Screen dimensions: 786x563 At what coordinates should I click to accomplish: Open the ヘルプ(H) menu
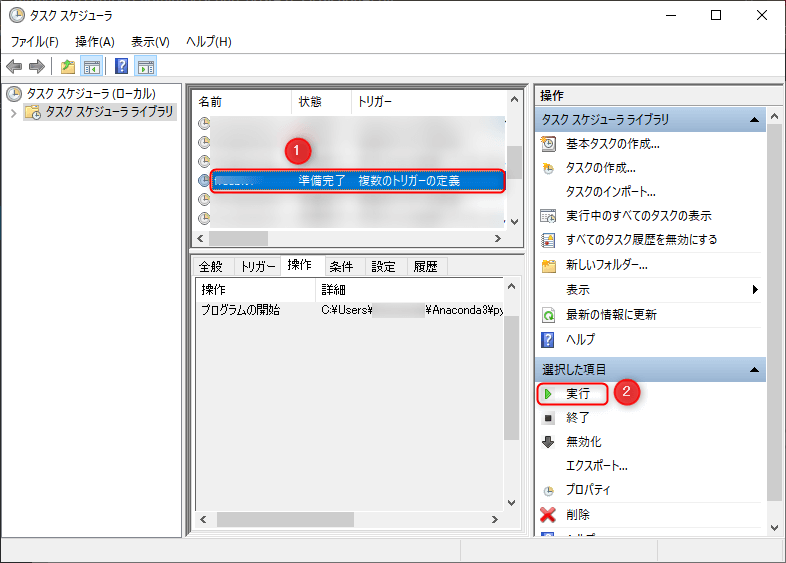point(209,42)
